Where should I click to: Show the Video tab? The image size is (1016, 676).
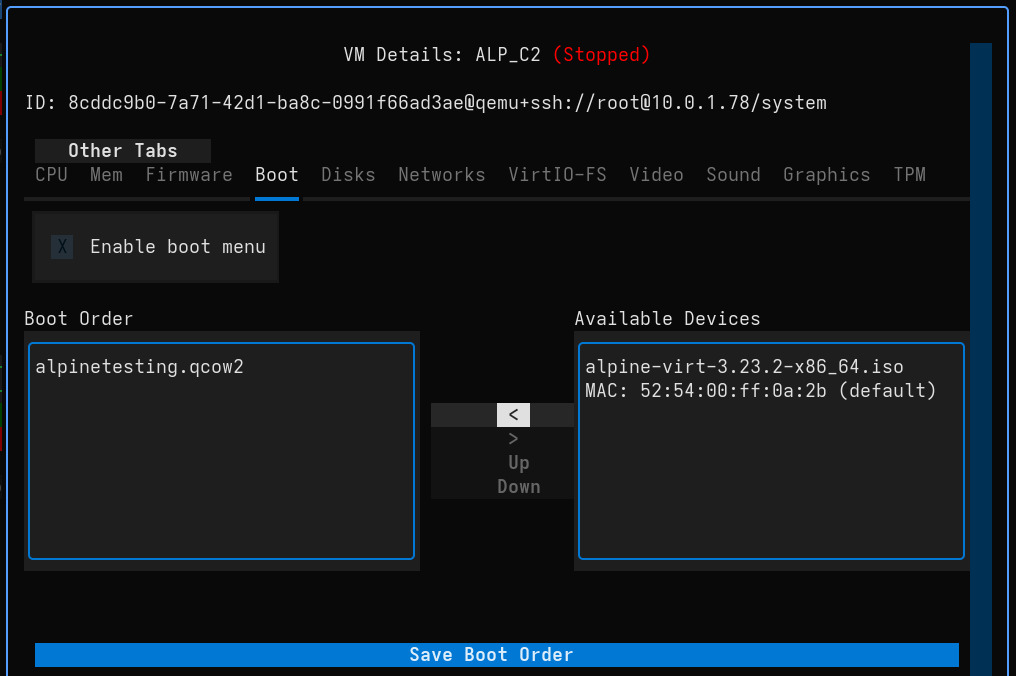coord(656,175)
